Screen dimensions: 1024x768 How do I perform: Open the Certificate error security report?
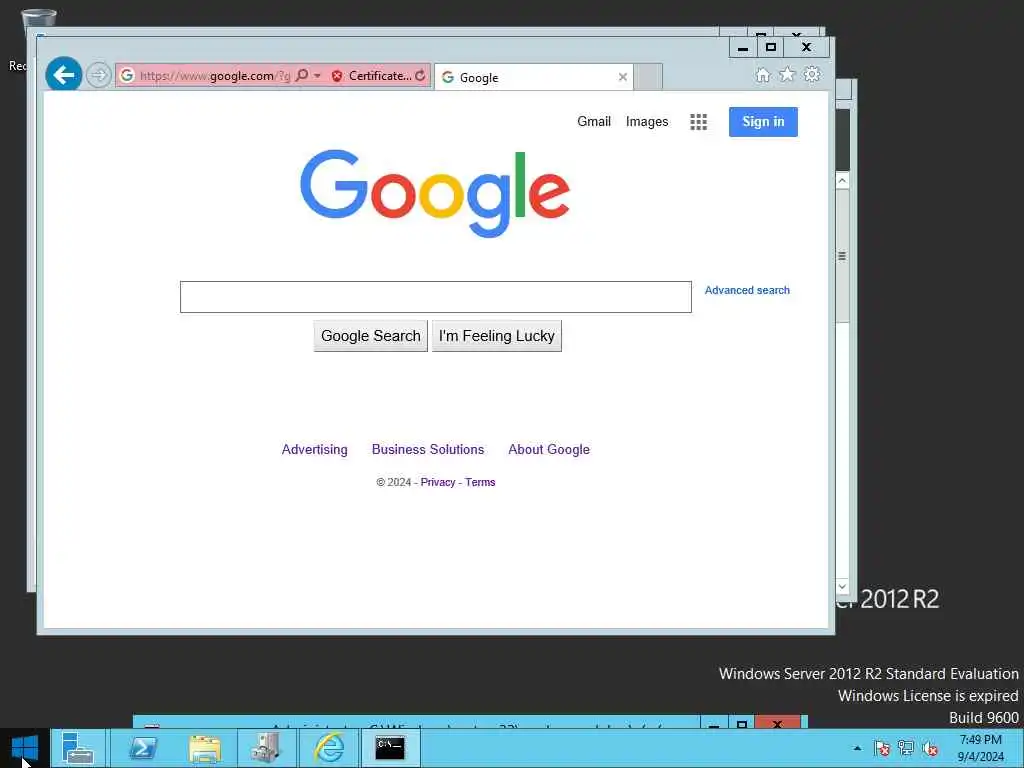click(x=372, y=76)
